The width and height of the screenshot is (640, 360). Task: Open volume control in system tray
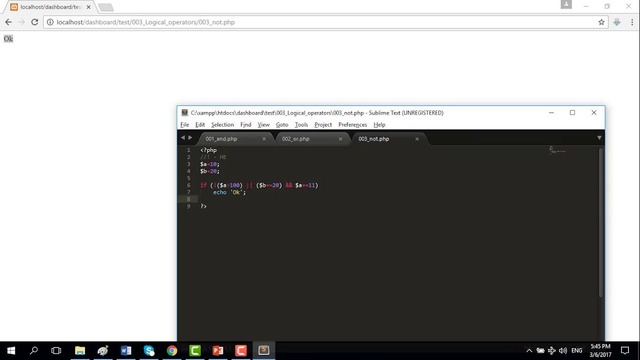[563, 351]
